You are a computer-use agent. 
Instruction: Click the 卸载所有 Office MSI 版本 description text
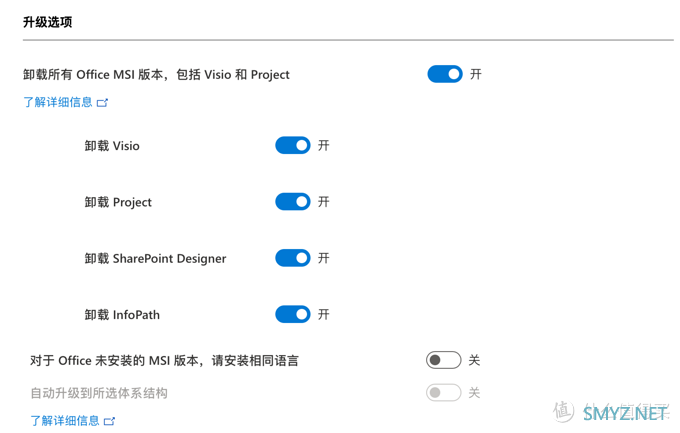click(156, 74)
